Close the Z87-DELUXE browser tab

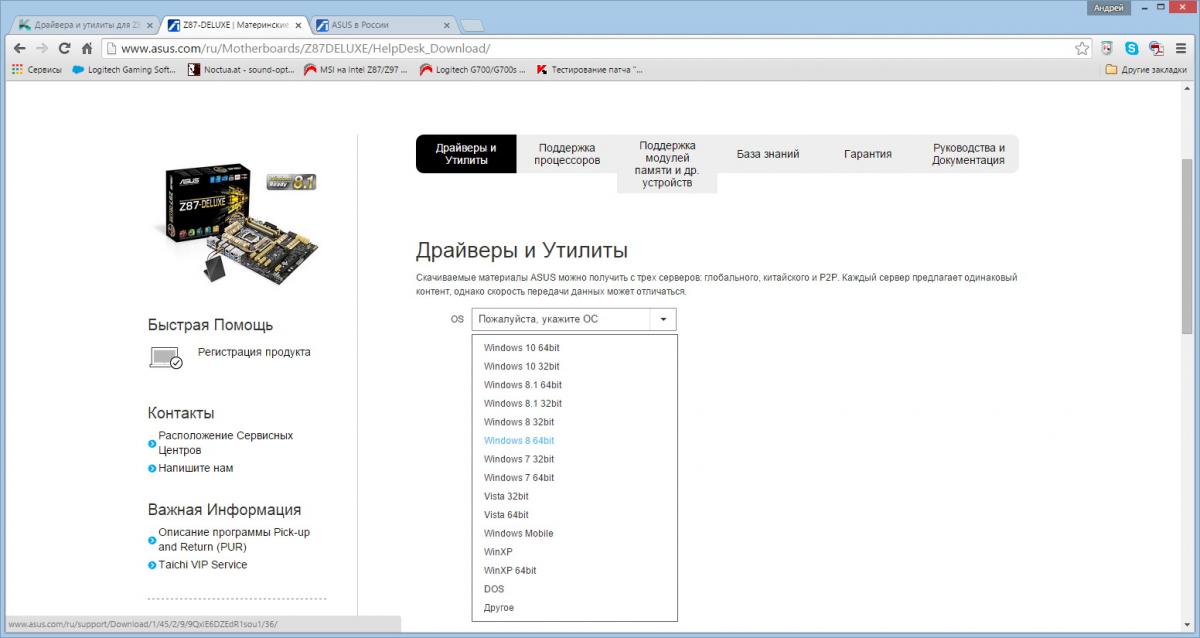coord(297,23)
